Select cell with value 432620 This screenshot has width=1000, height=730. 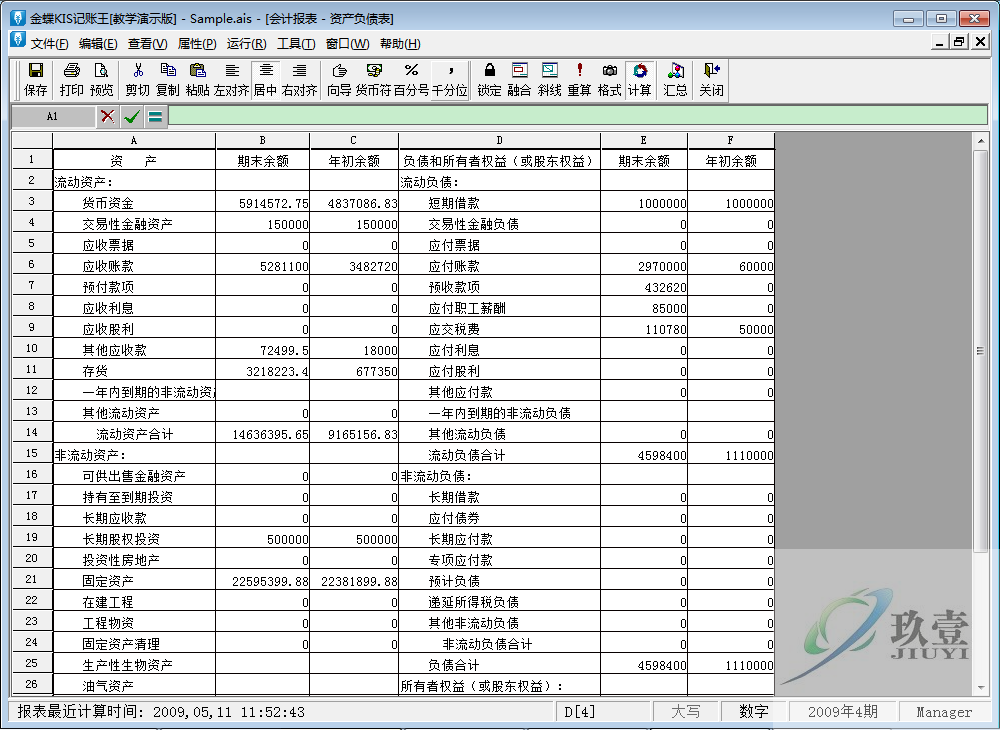tap(644, 288)
